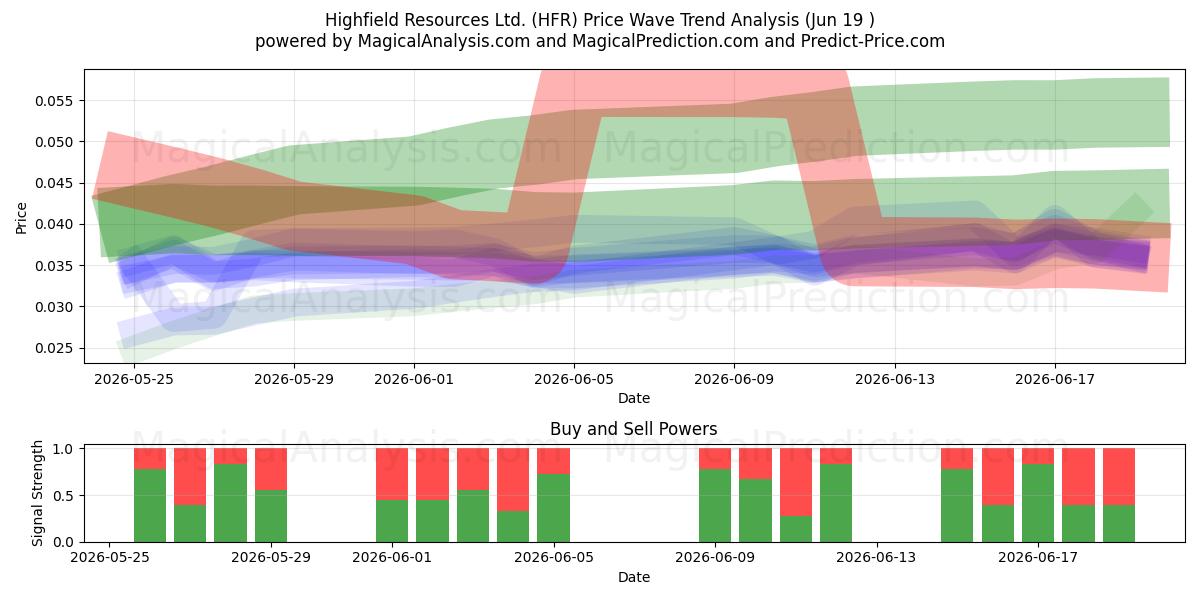Click the green bar segment above the 2026-06-17 tick
Screen dimensions: 1200x600
click(1038, 503)
